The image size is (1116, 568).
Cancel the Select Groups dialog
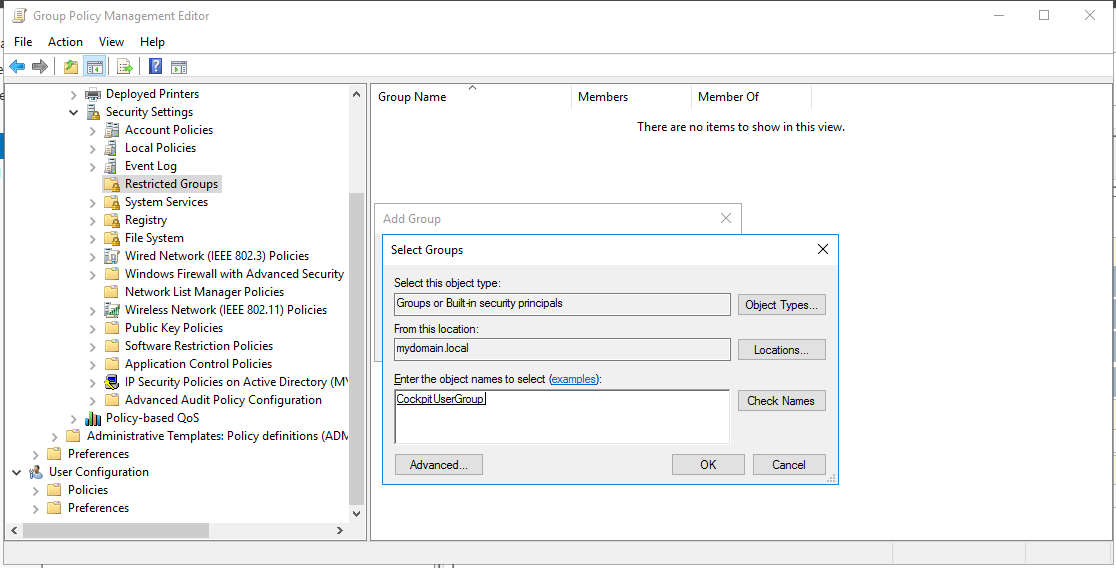[789, 465]
